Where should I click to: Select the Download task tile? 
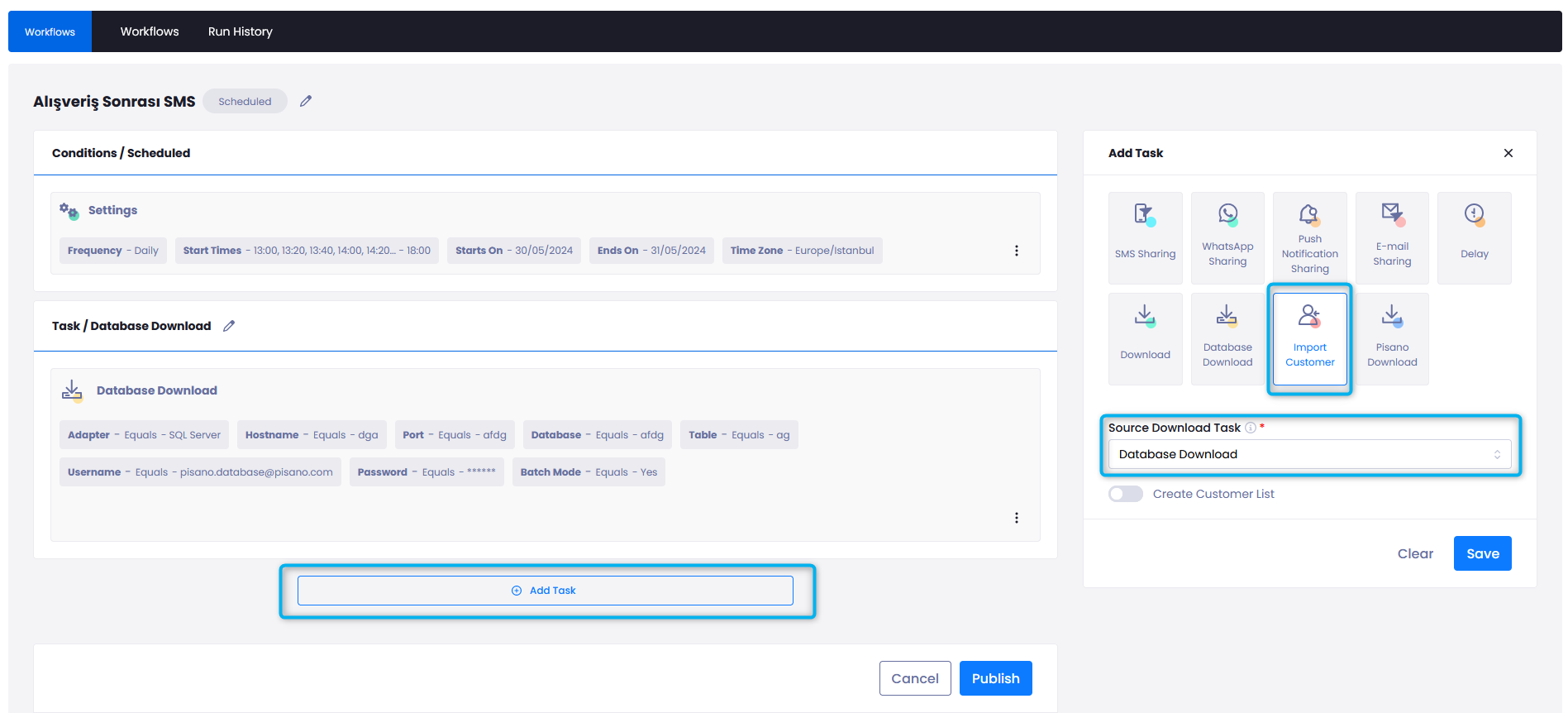1145,338
